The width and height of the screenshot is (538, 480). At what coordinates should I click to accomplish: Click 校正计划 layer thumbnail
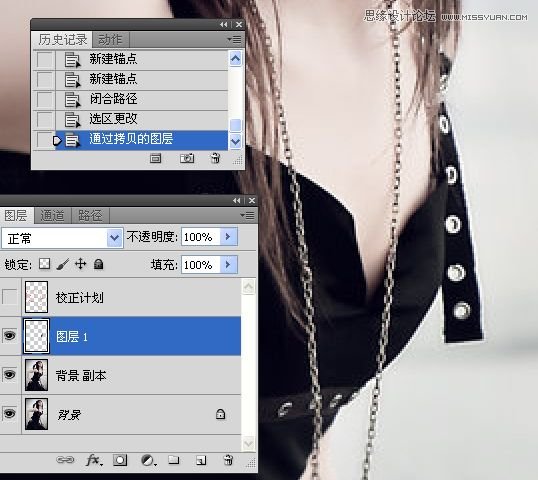(x=36, y=297)
